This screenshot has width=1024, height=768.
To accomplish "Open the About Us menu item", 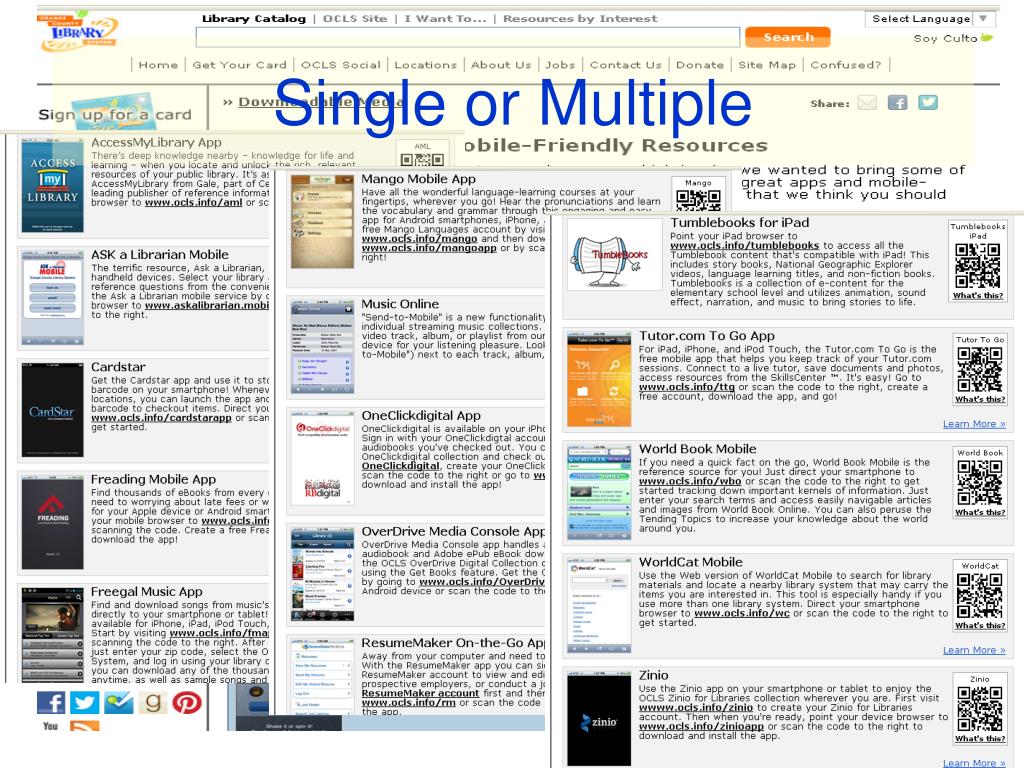I will pyautogui.click(x=501, y=65).
